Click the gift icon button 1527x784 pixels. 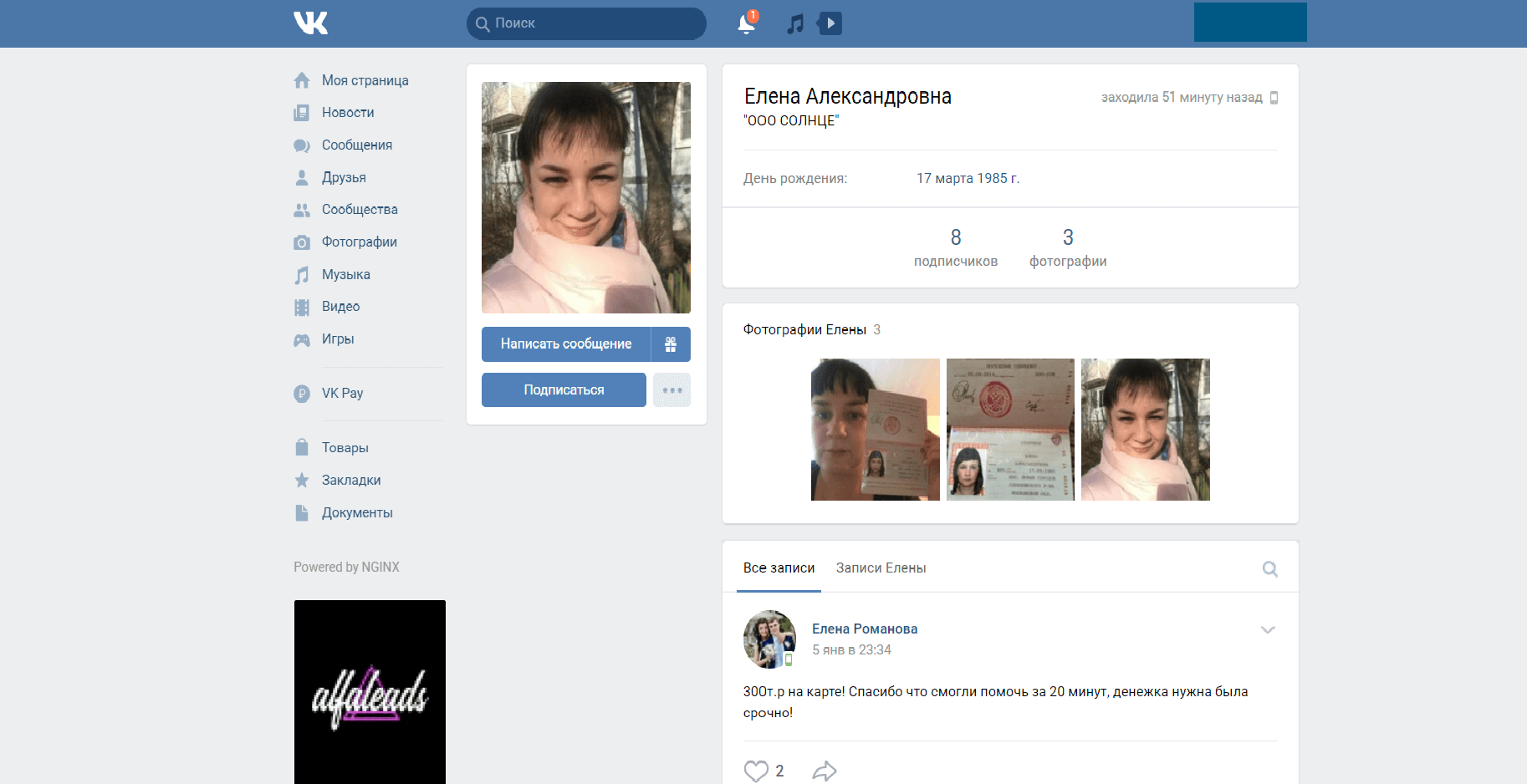671,344
